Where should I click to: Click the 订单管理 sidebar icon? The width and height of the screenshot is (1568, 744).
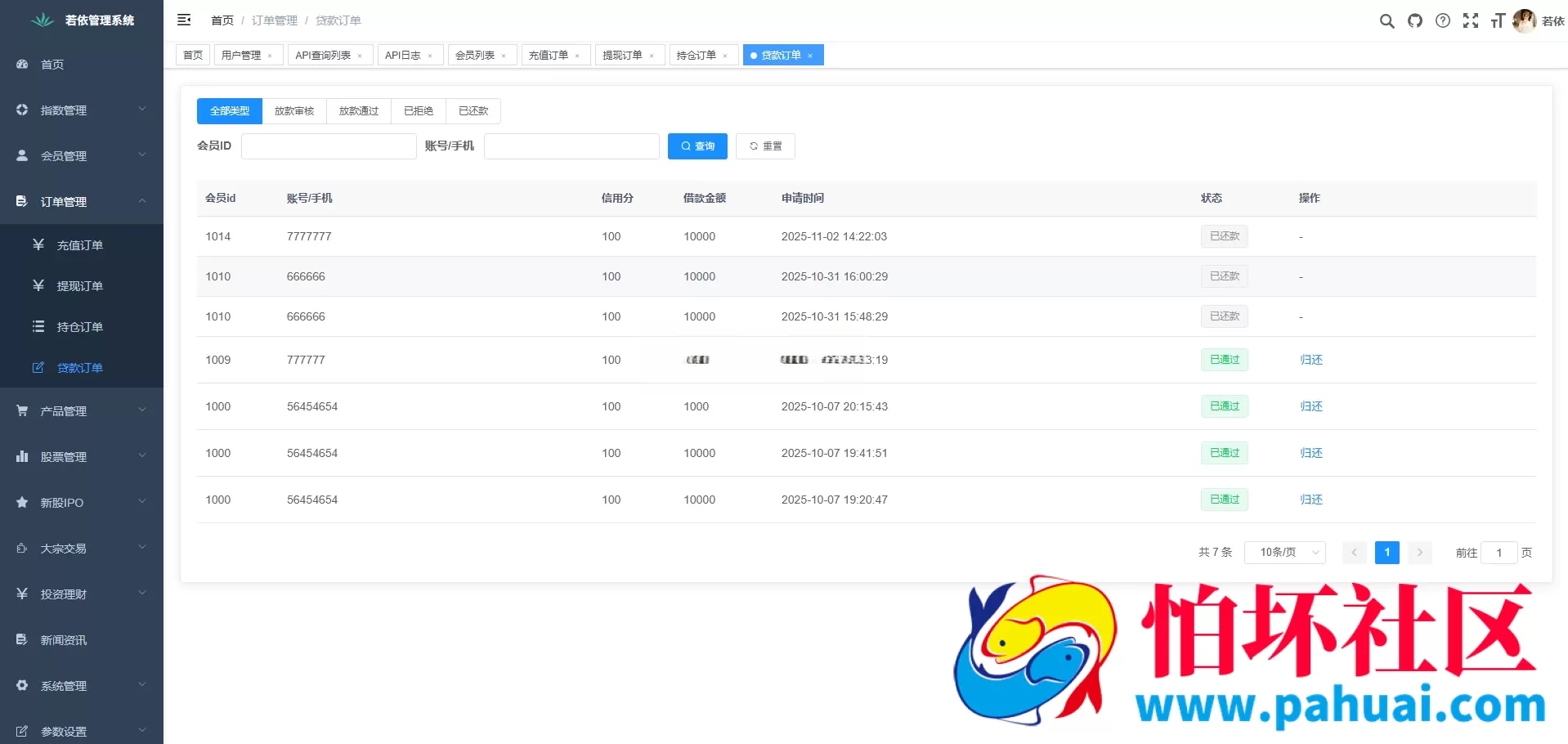point(22,201)
